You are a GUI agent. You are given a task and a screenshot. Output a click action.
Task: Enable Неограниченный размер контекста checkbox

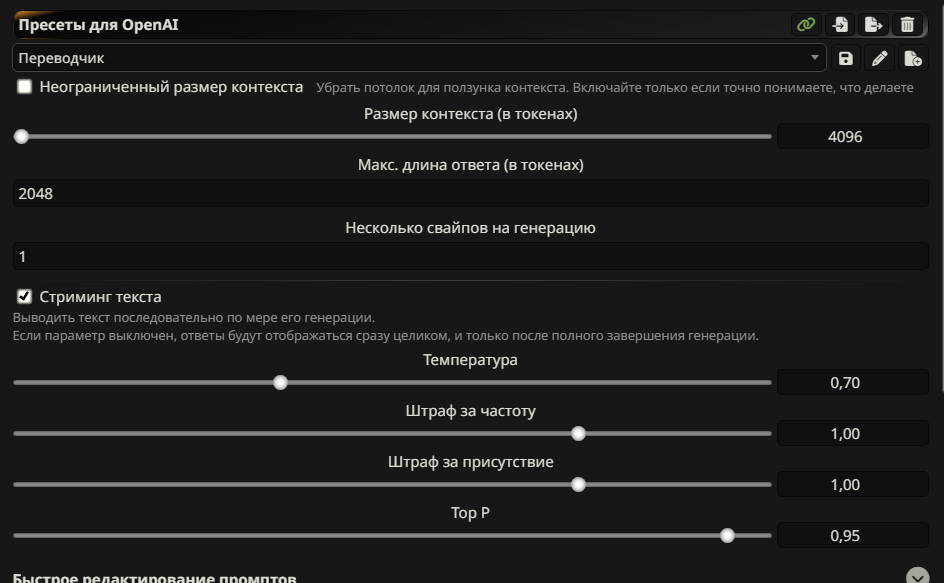click(x=25, y=87)
